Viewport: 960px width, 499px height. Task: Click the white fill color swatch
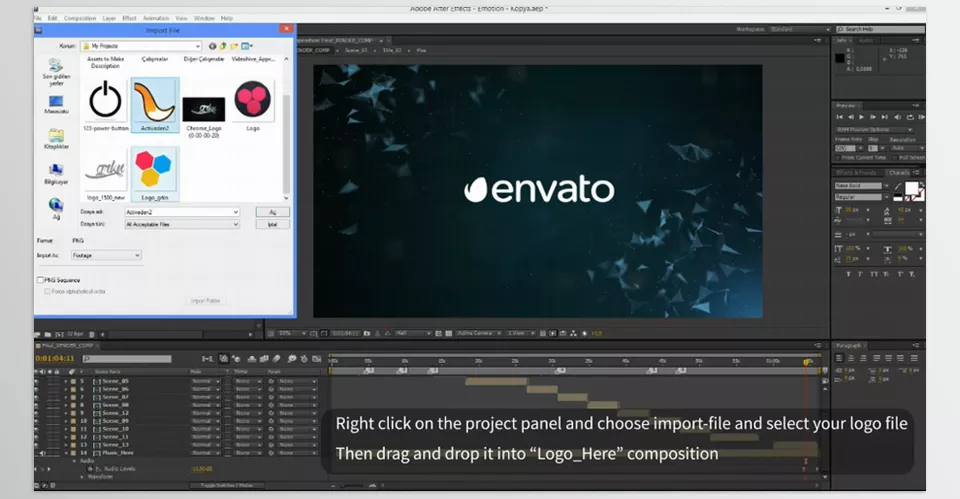tap(912, 188)
